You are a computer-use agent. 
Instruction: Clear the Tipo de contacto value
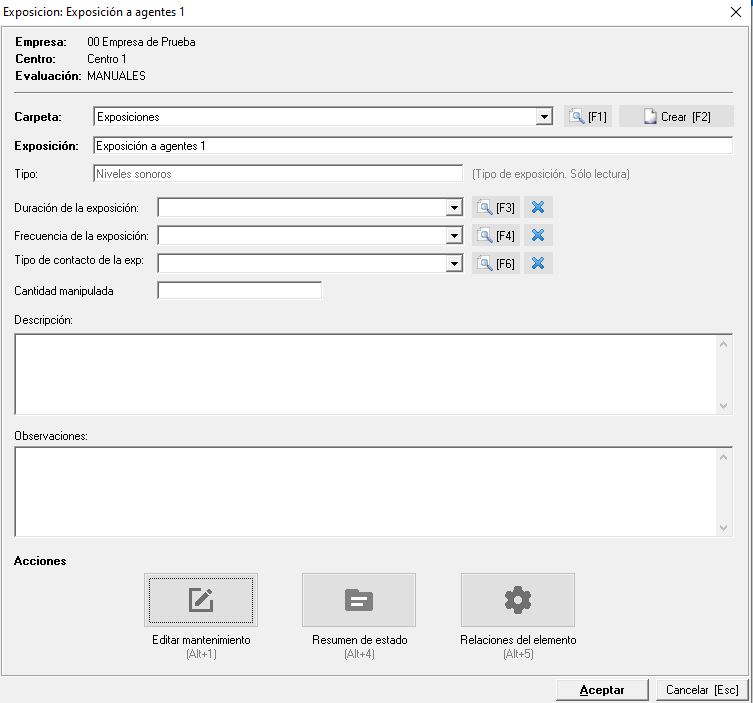537,264
